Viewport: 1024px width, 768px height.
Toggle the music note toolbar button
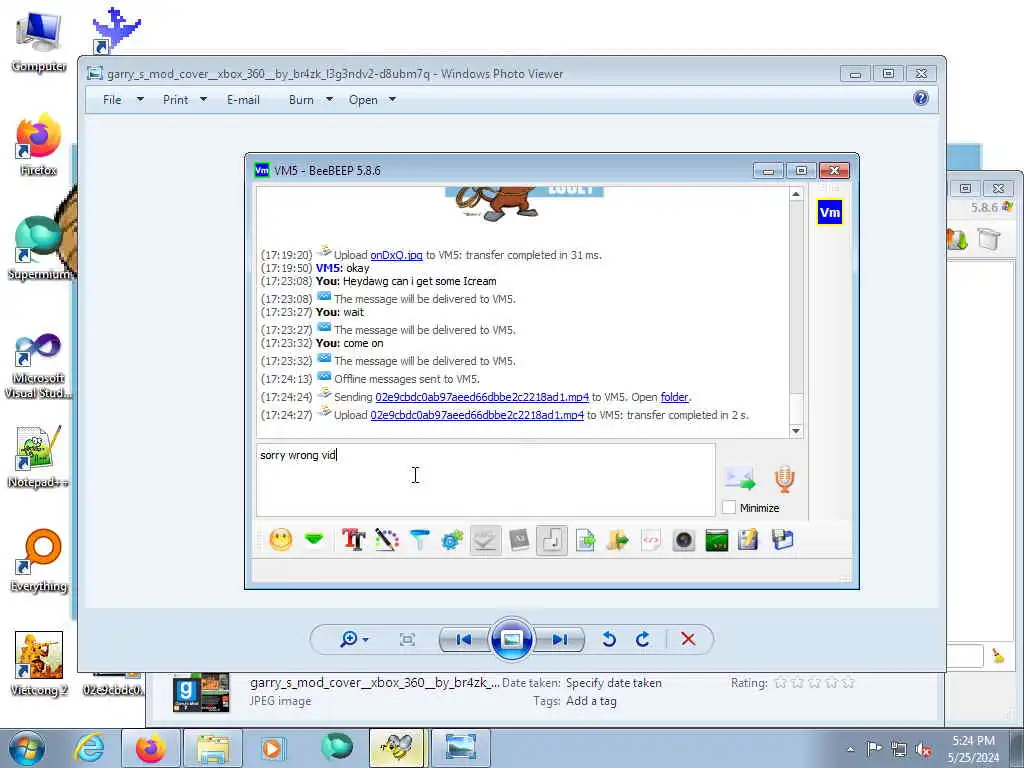(x=552, y=540)
